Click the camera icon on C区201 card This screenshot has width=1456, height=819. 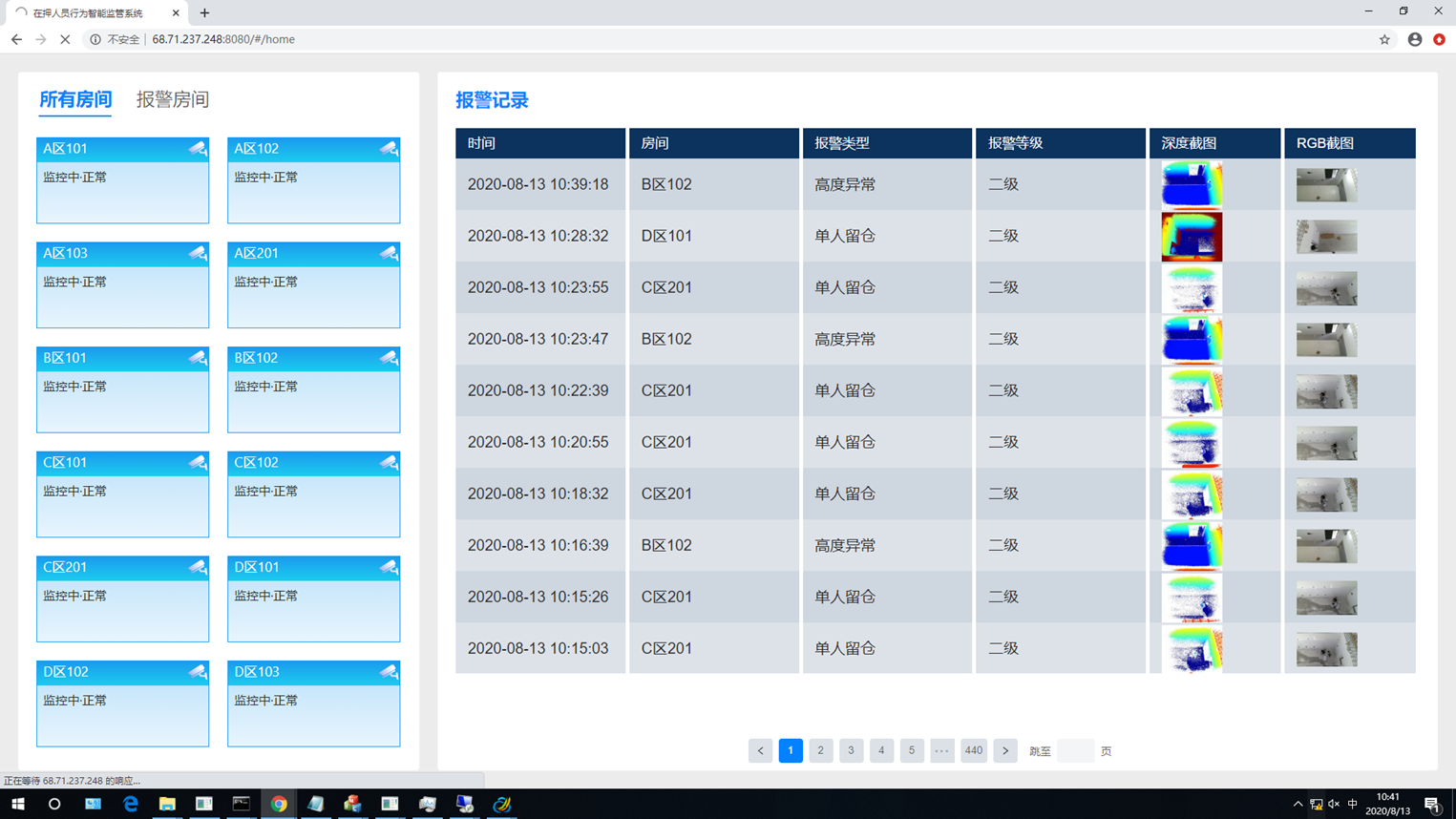pos(197,567)
